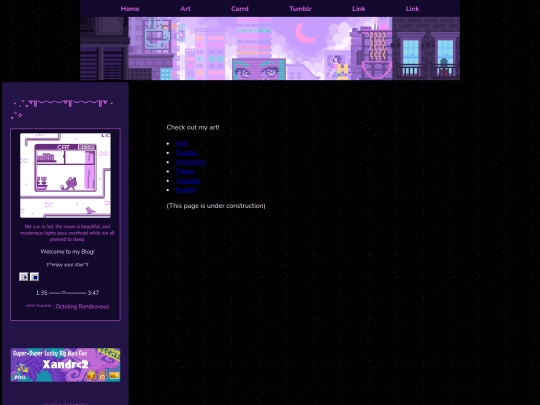Open the Reddit art link
Screen dimensions: 540x405
[186, 190]
